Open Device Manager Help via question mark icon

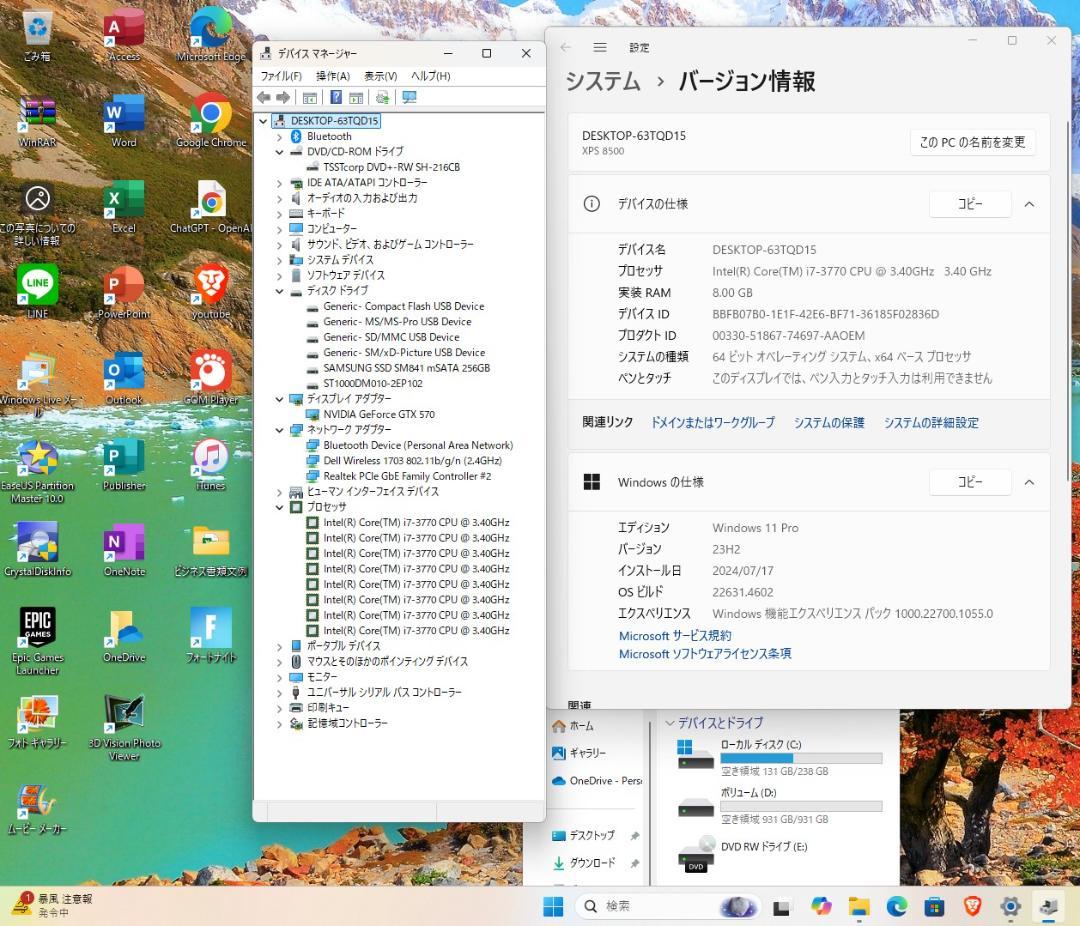337,97
